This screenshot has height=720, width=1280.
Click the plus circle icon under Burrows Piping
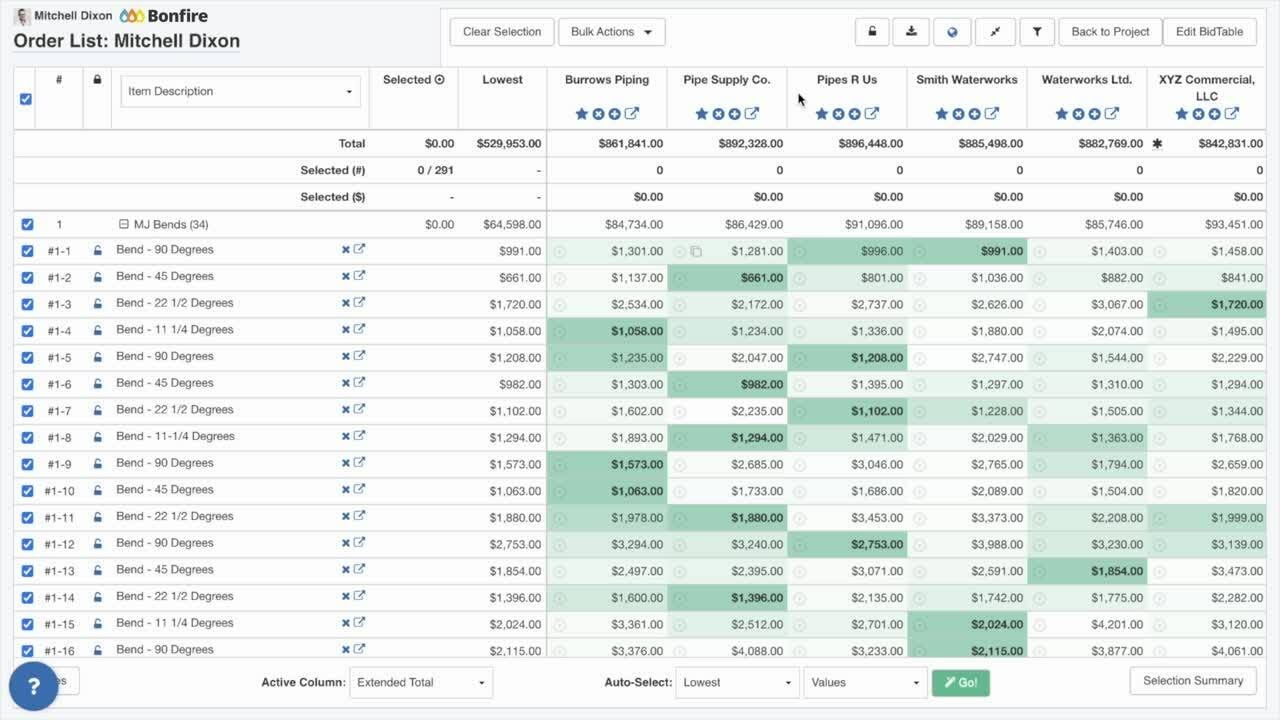click(614, 114)
